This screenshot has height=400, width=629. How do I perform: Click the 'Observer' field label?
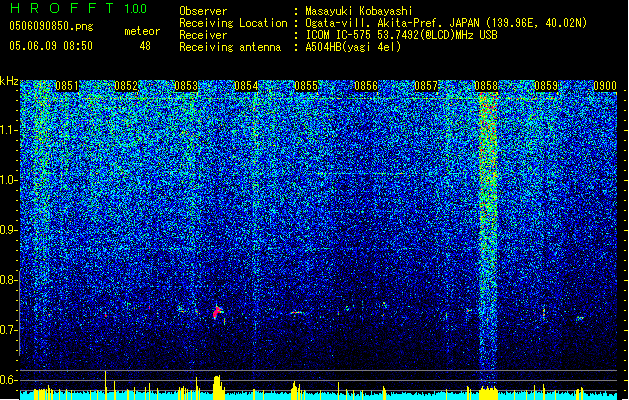pyautogui.click(x=203, y=11)
